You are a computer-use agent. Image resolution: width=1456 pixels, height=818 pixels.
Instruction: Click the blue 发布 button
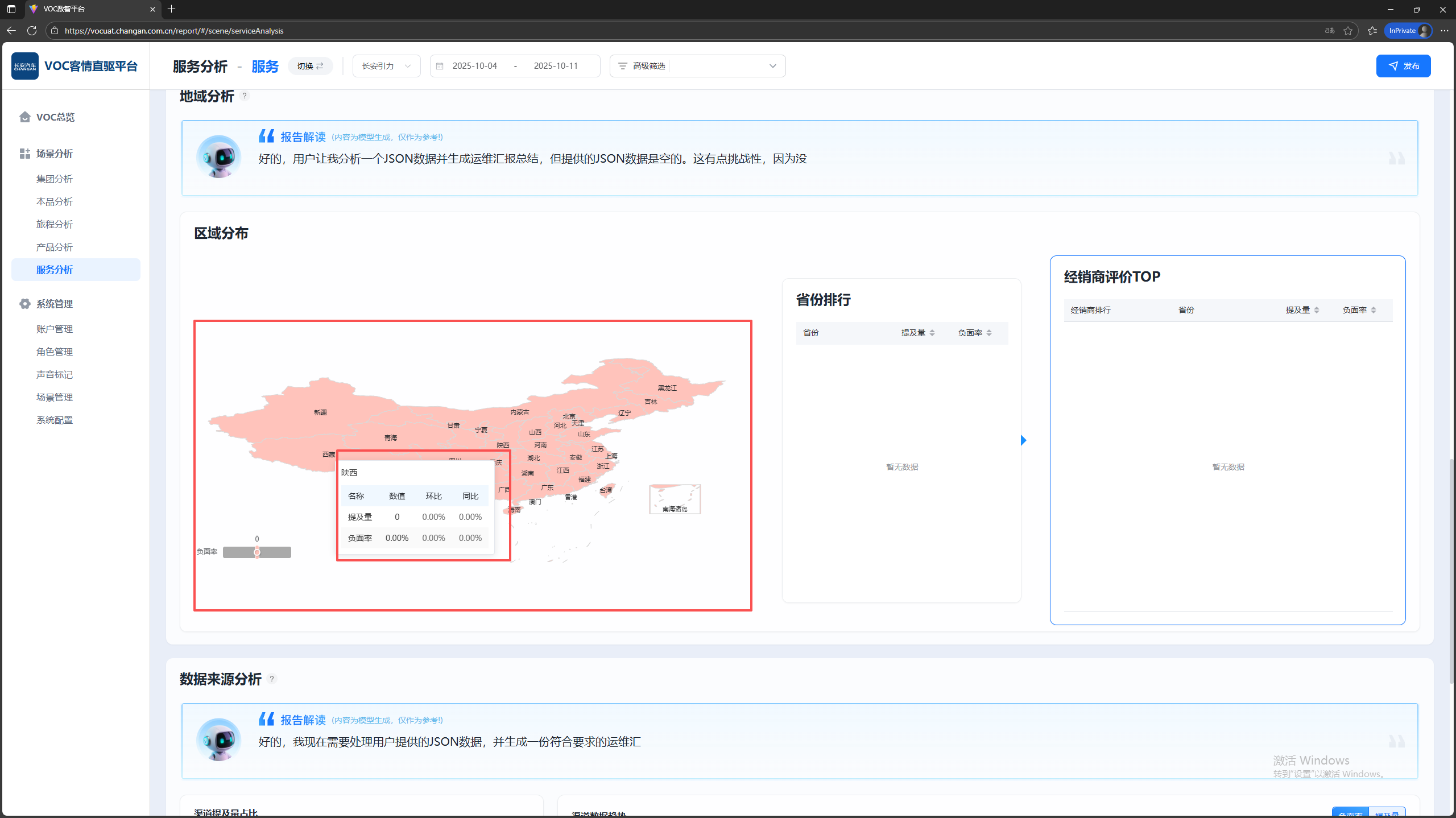(1403, 66)
